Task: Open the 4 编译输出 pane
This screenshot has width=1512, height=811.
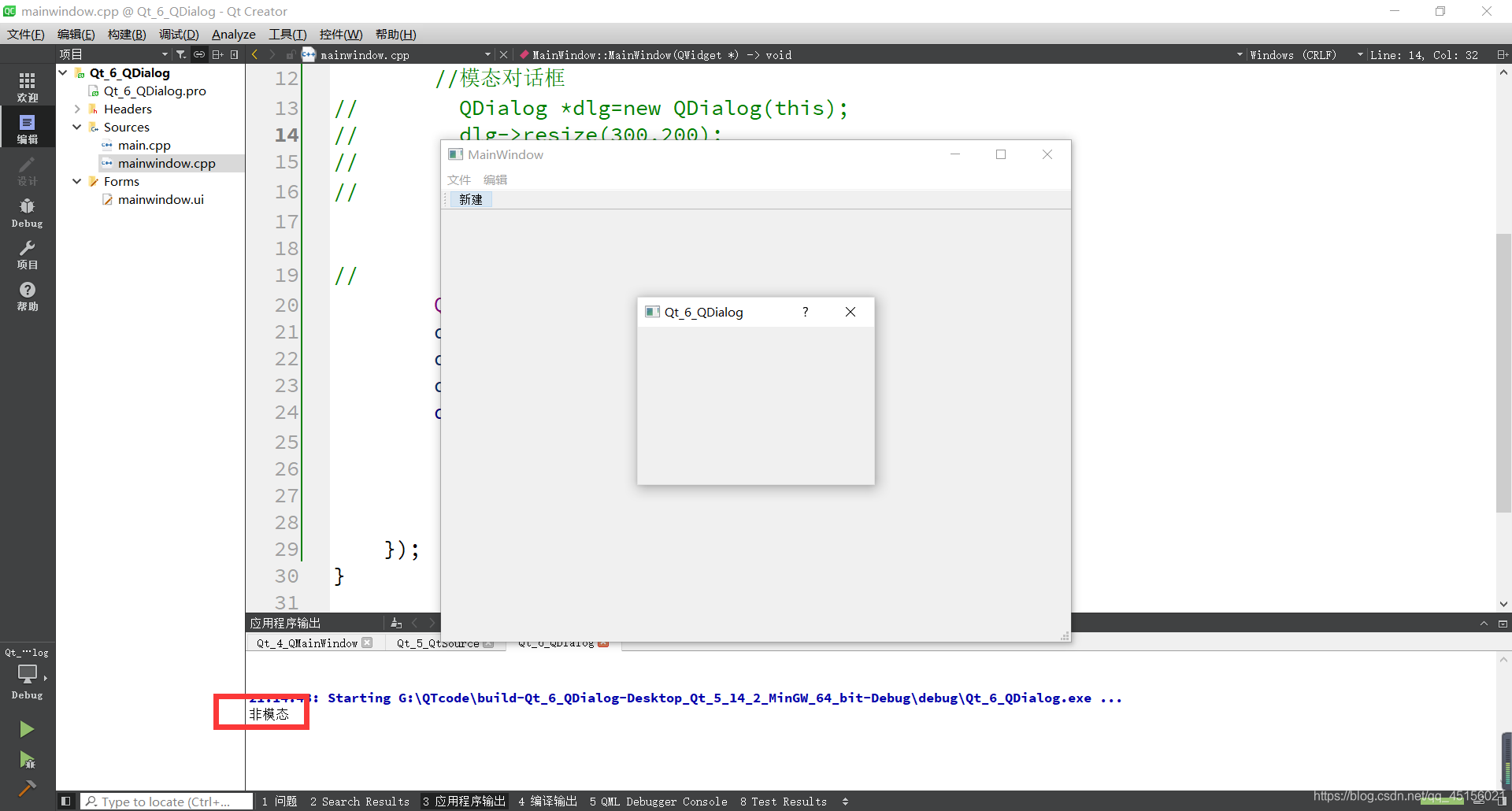Action: (x=548, y=801)
